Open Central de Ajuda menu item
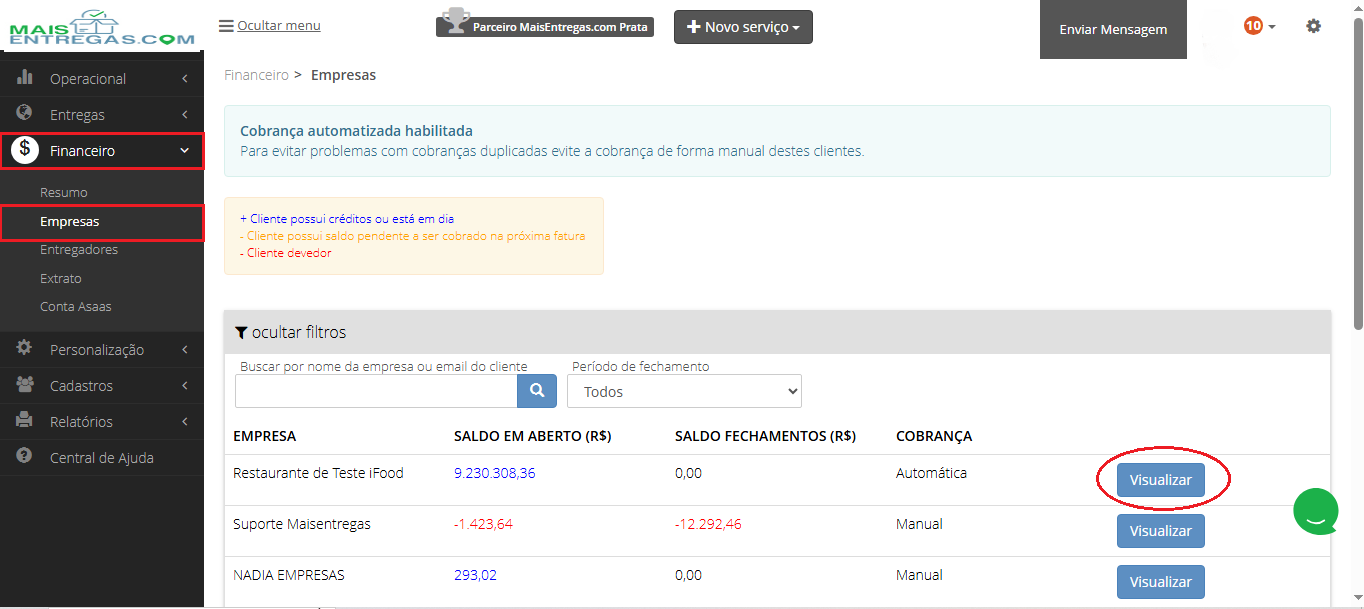This screenshot has height=609, width=1364. 102,458
